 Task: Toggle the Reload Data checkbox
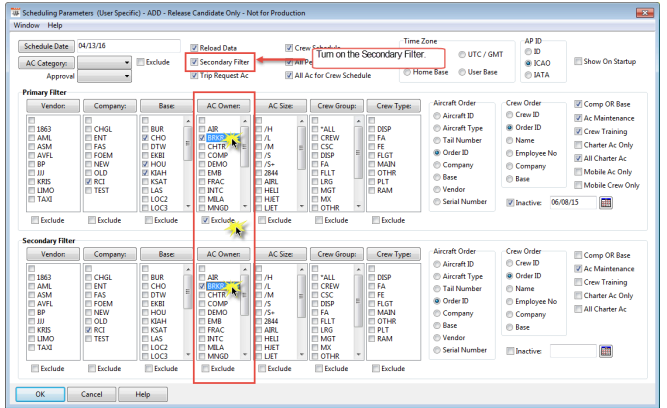[x=194, y=48]
